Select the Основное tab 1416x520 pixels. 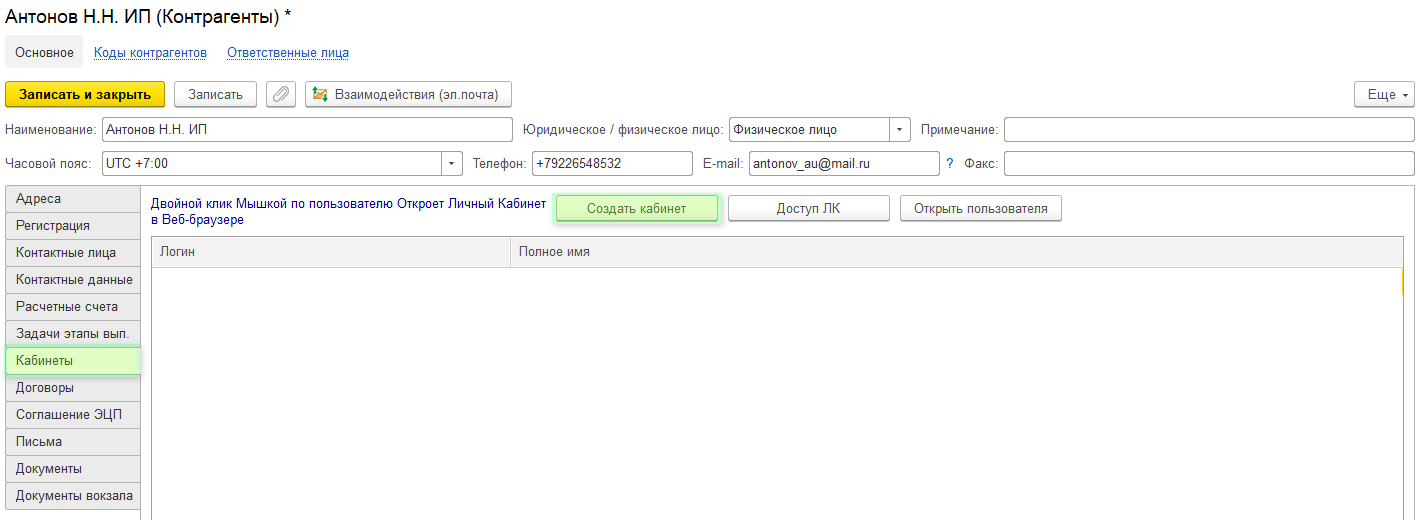(x=44, y=52)
